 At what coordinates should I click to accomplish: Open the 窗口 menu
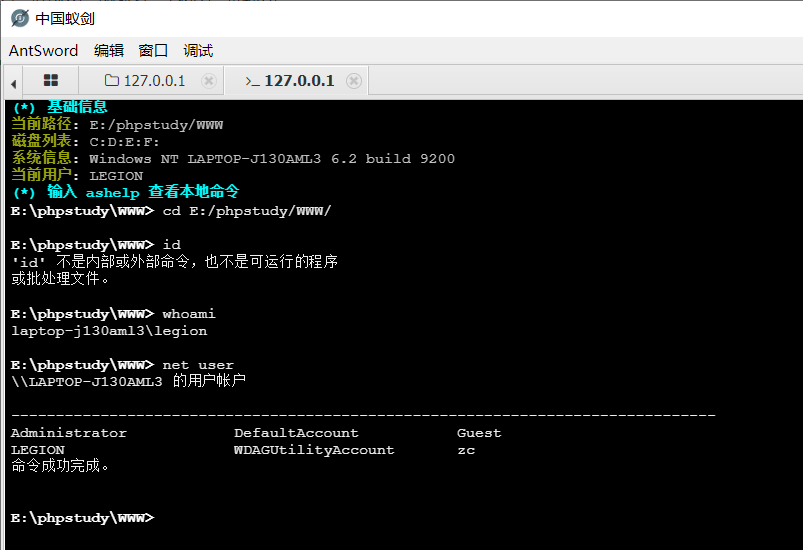point(153,51)
